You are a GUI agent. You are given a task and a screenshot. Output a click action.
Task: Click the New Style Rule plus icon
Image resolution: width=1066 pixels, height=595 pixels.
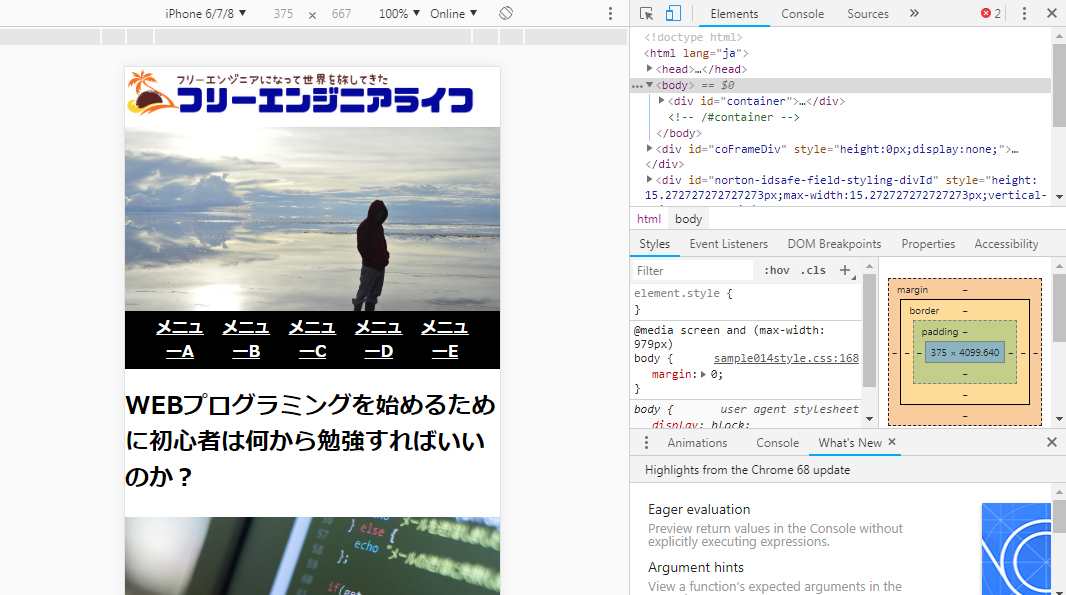[845, 270]
